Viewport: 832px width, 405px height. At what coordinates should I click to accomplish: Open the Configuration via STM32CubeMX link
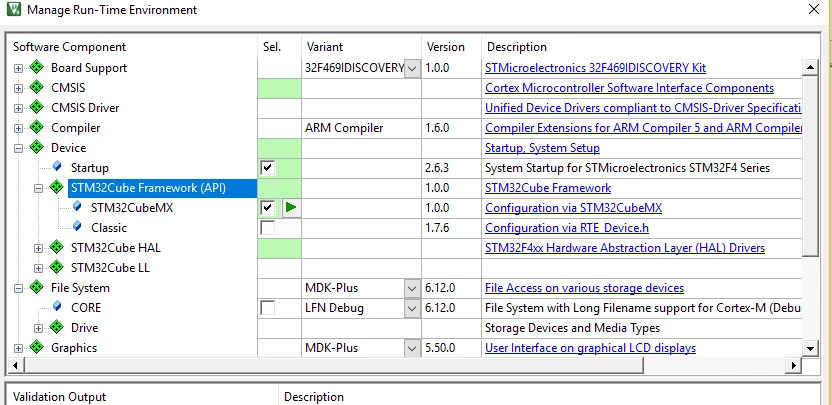574,208
